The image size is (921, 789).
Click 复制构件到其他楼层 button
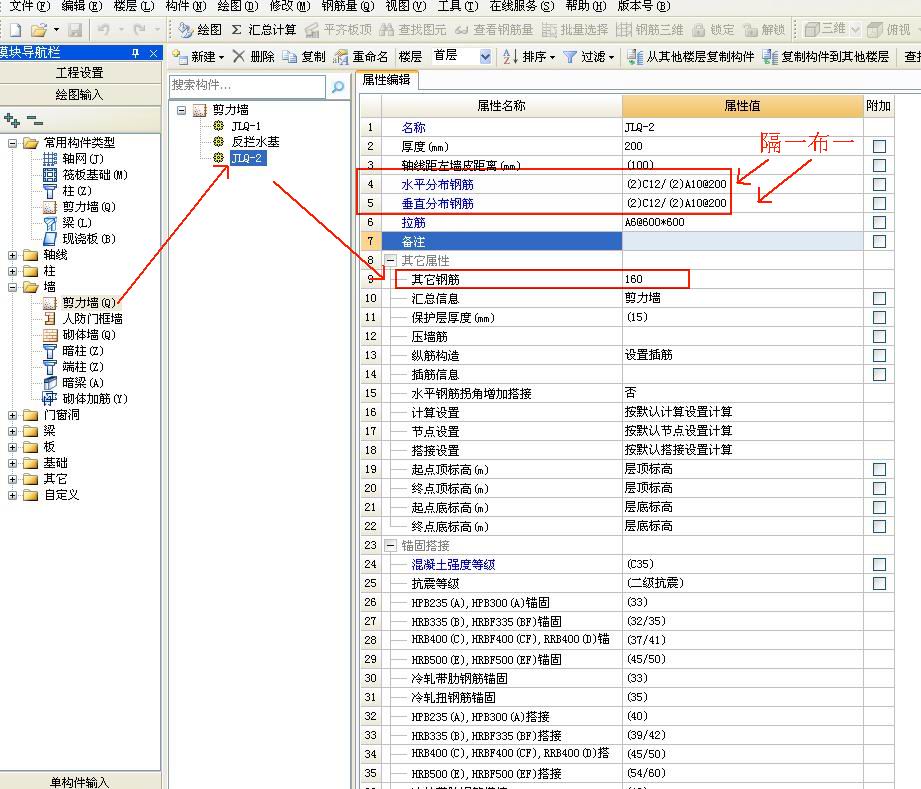pos(825,57)
